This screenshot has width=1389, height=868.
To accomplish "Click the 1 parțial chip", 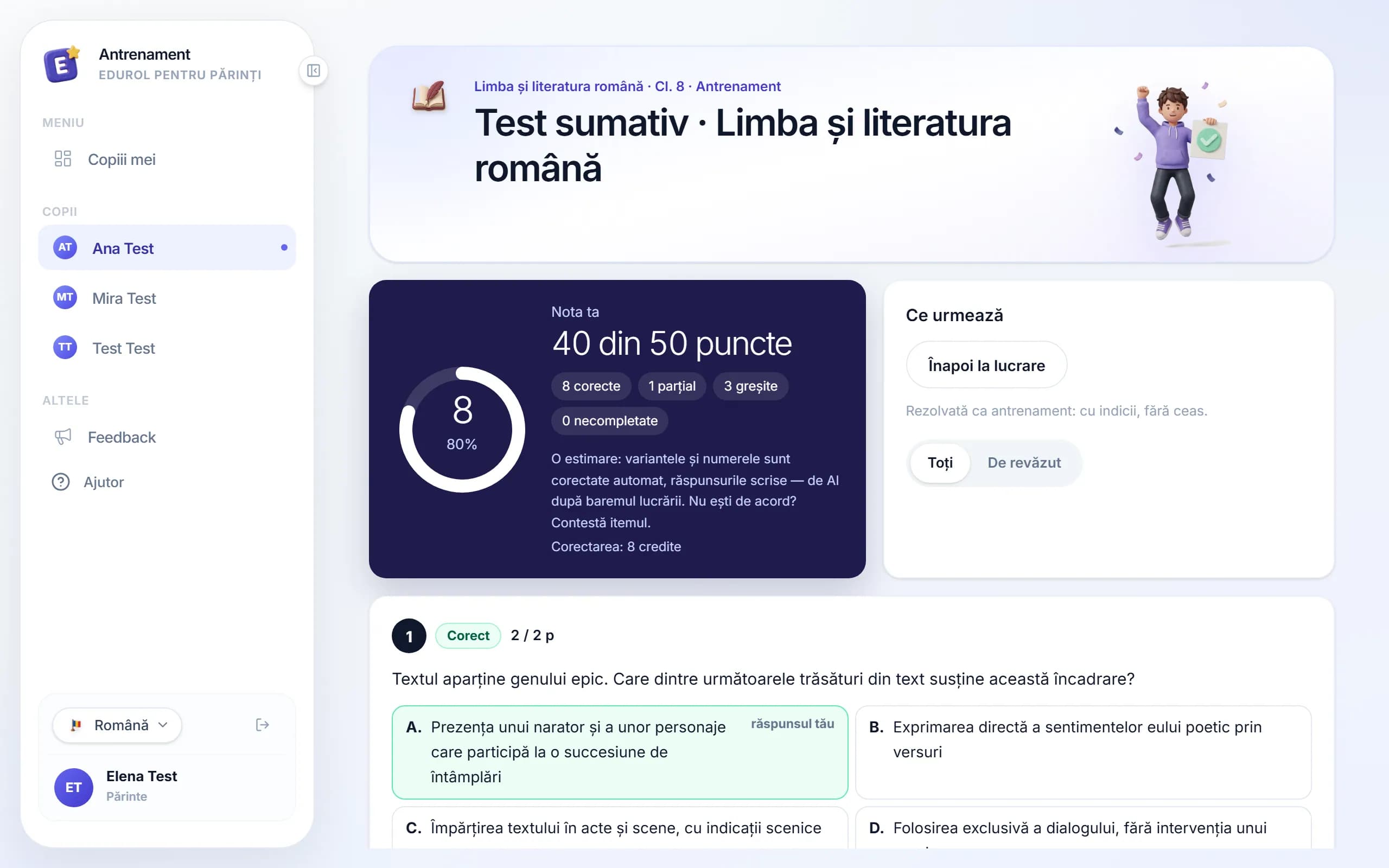I will tap(672, 386).
